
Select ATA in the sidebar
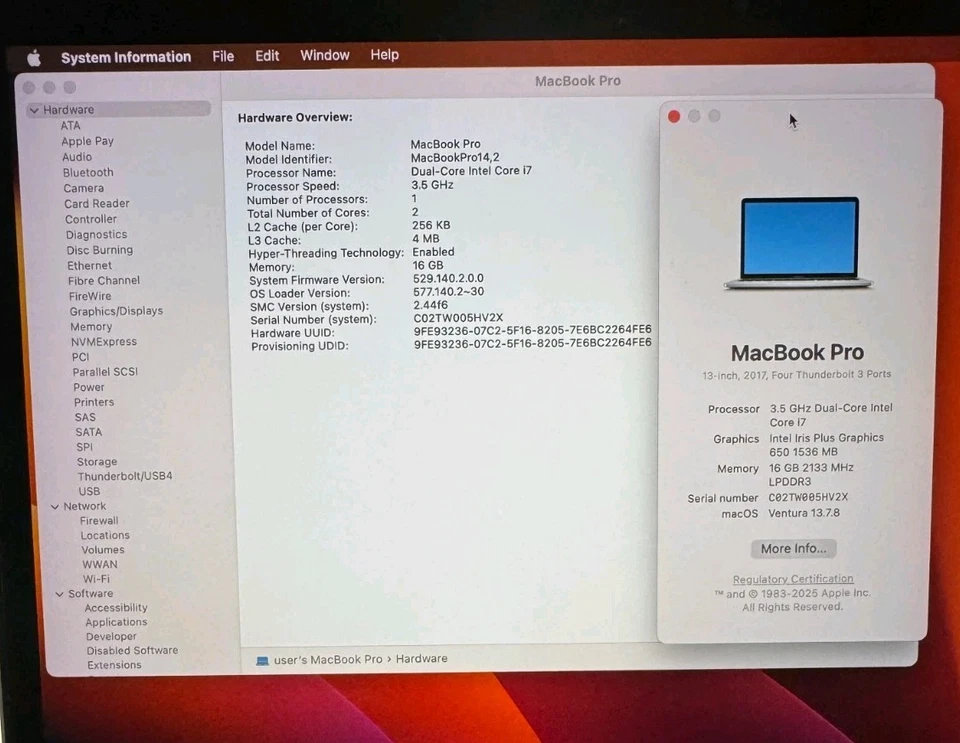pos(70,125)
